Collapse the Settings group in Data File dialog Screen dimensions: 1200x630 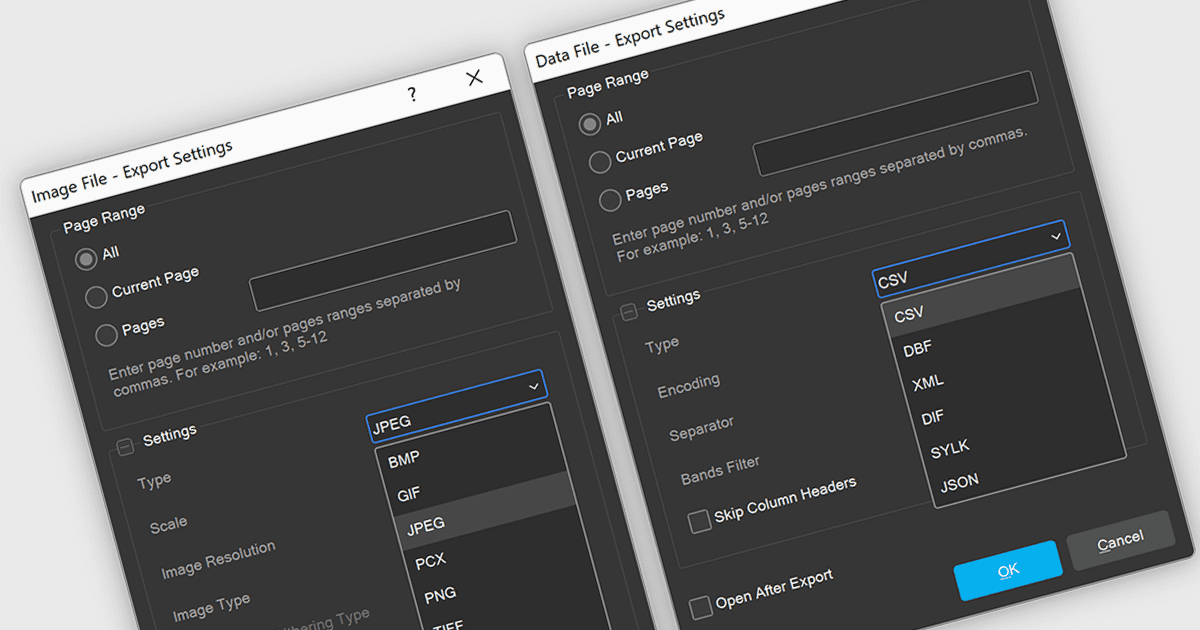click(x=629, y=311)
